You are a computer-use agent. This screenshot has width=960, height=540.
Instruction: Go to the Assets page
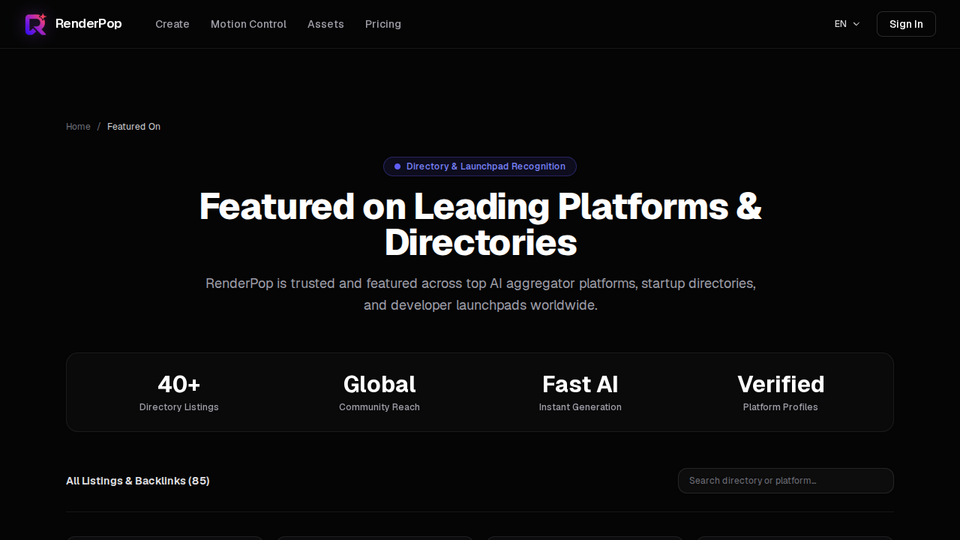[325, 24]
